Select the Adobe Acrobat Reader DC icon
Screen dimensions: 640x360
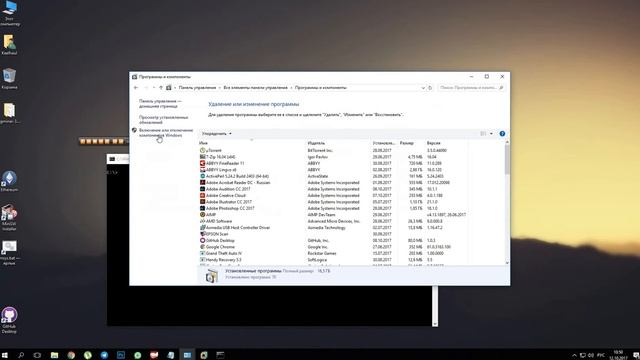(202, 182)
